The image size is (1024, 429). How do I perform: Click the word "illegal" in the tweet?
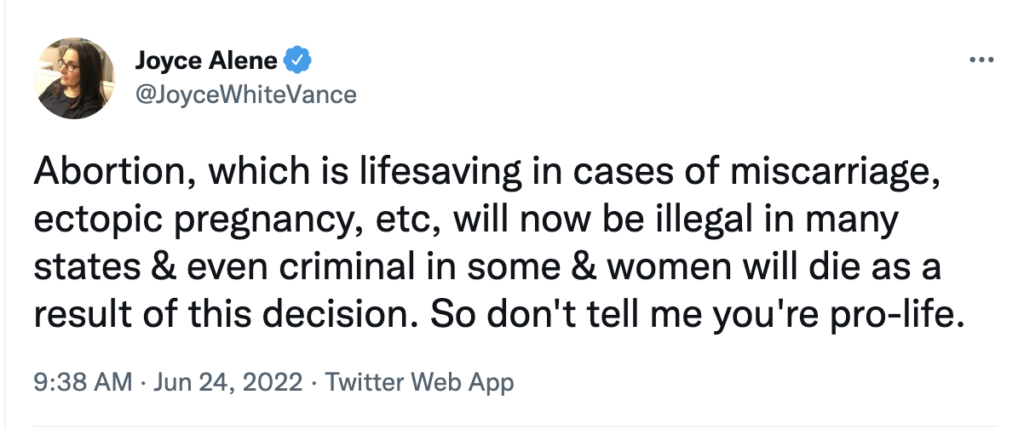pyautogui.click(x=695, y=219)
